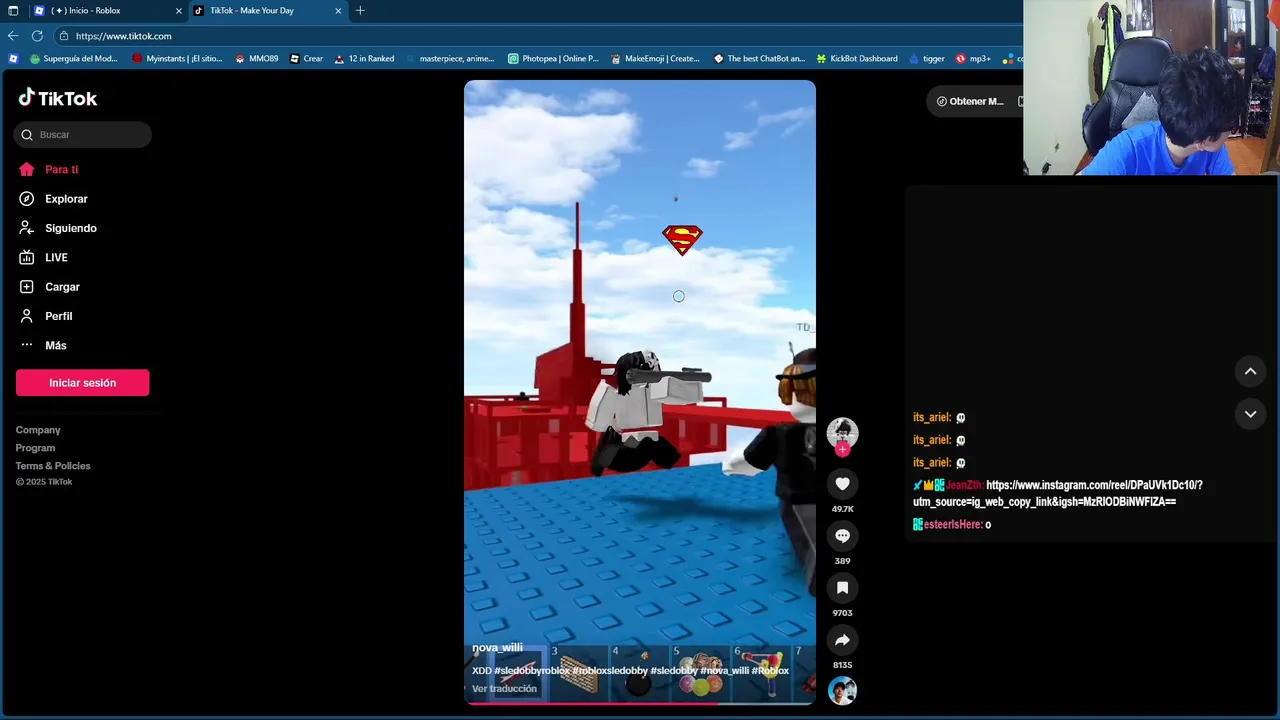Open the Terms & Policies link
Viewport: 1280px width, 720px height.
(x=53, y=466)
